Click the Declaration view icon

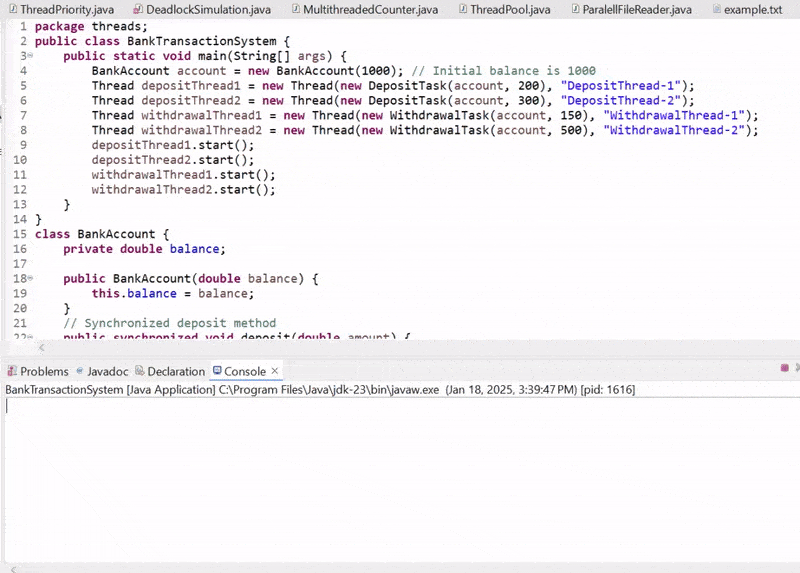[x=139, y=371]
